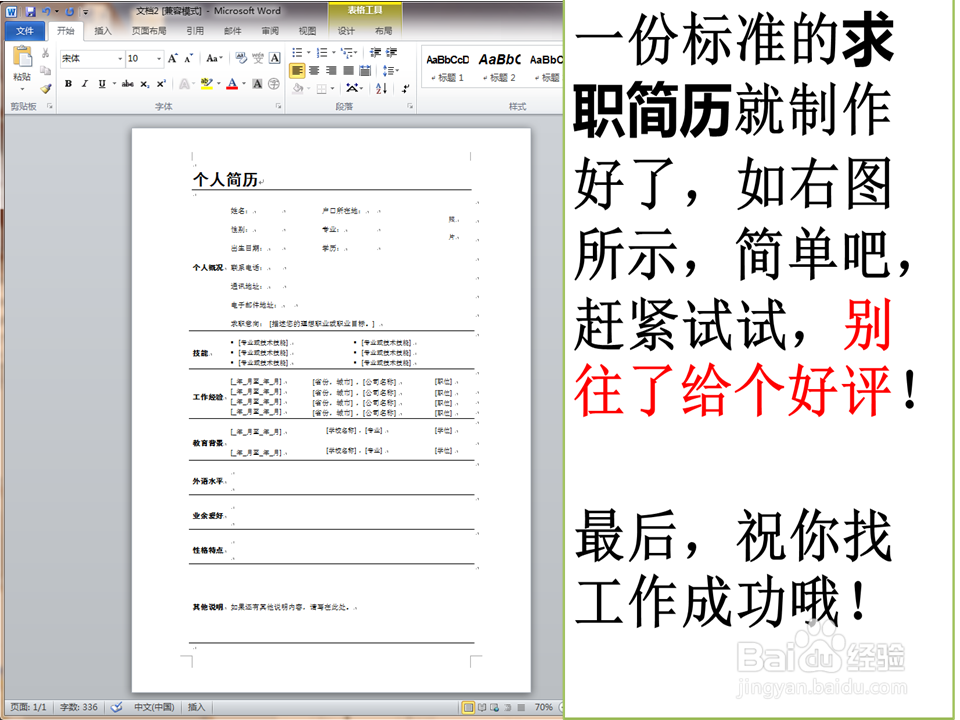Apply bold formatting to text
This screenshot has width=960, height=720.
(68, 83)
